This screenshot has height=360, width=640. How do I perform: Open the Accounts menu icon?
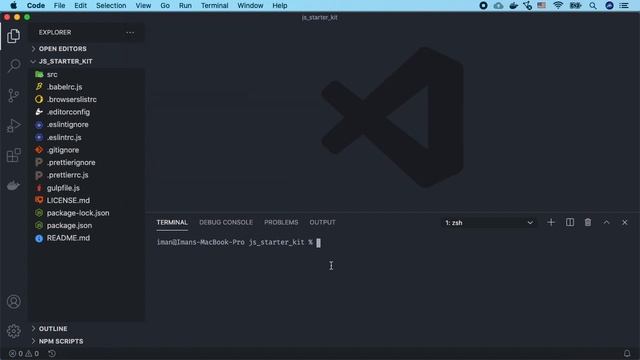[13, 302]
